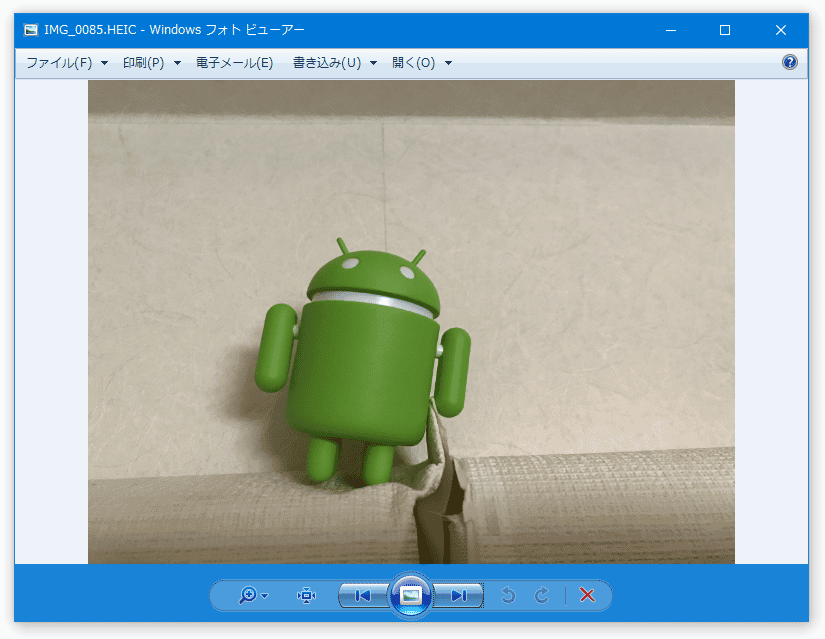Viewport: 825px width, 639px height.
Task: Click the photo viewer app icon in title bar
Action: [x=31, y=30]
